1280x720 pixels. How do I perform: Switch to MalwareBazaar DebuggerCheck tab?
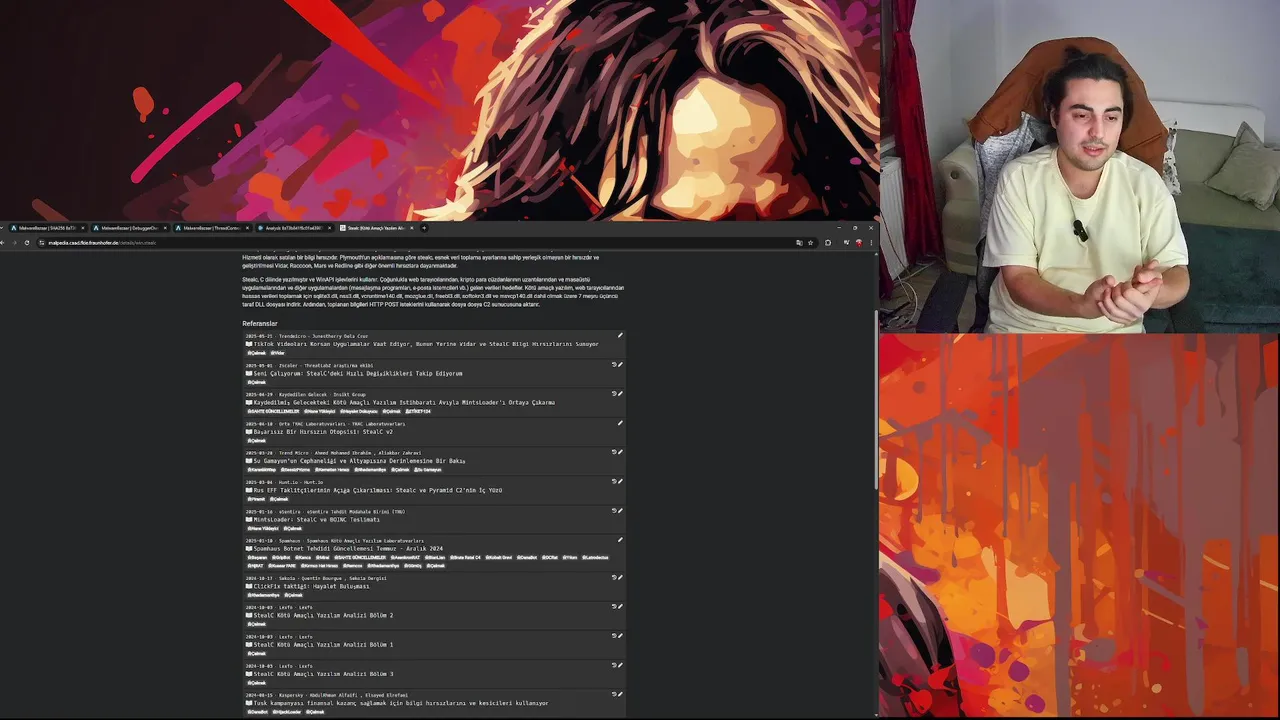point(129,228)
